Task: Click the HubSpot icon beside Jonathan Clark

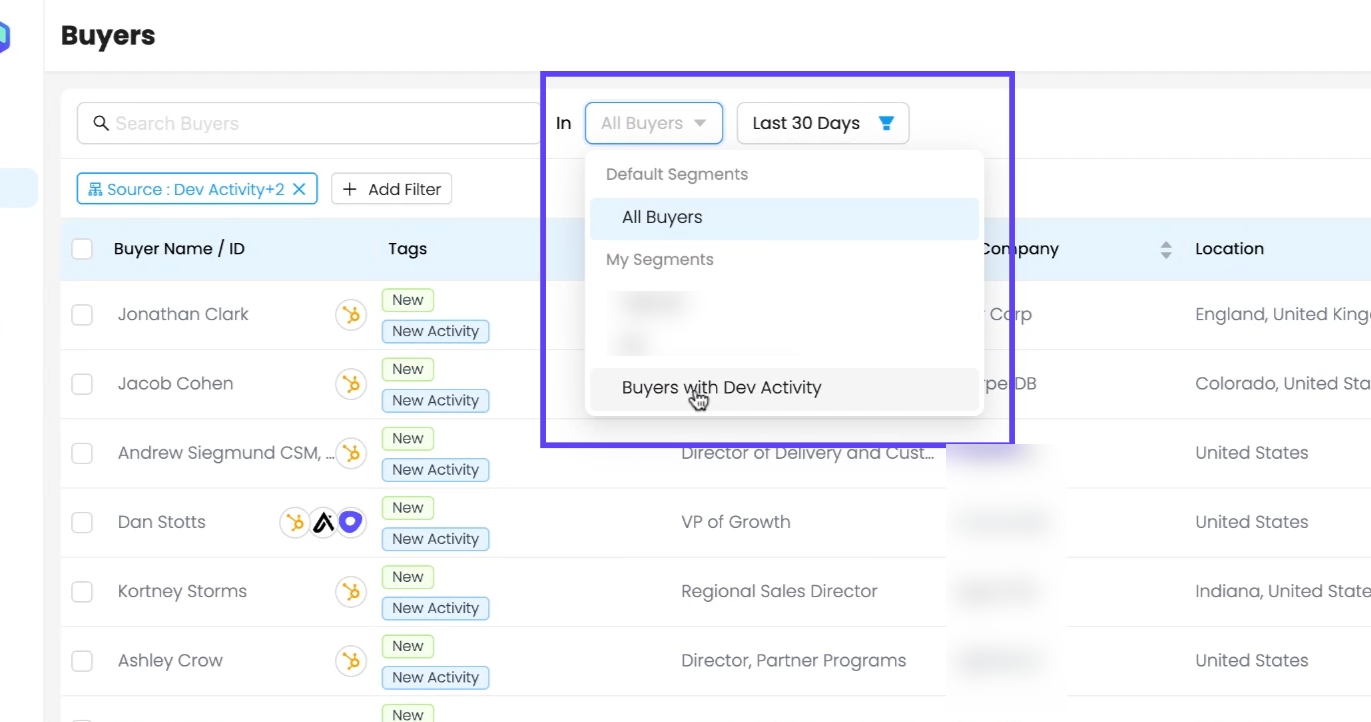Action: [x=350, y=315]
